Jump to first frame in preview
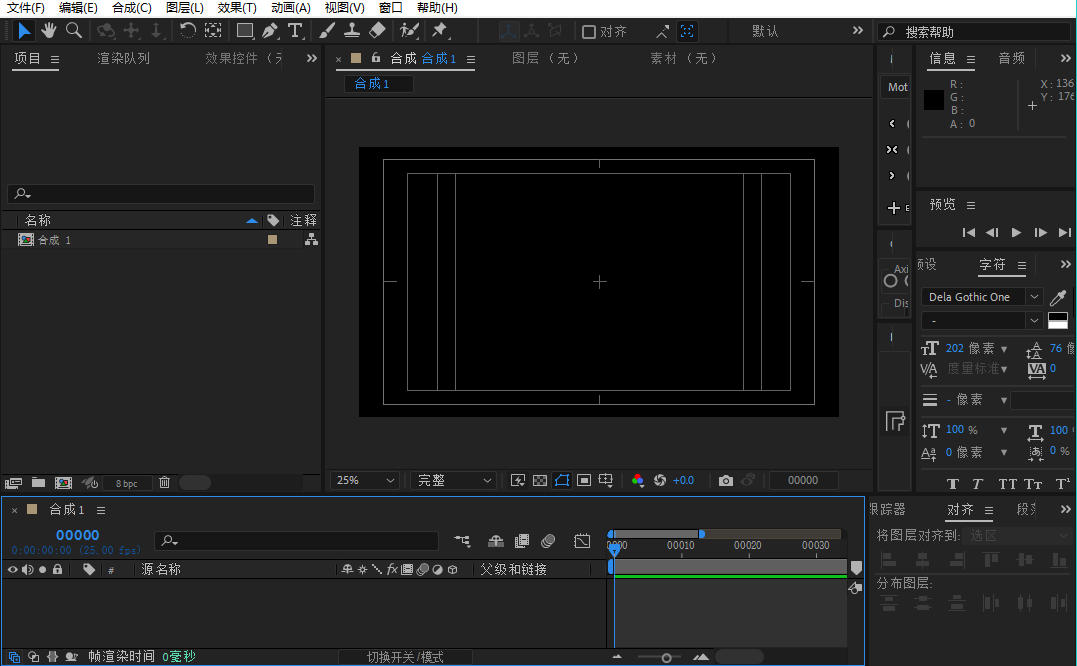 click(x=968, y=233)
